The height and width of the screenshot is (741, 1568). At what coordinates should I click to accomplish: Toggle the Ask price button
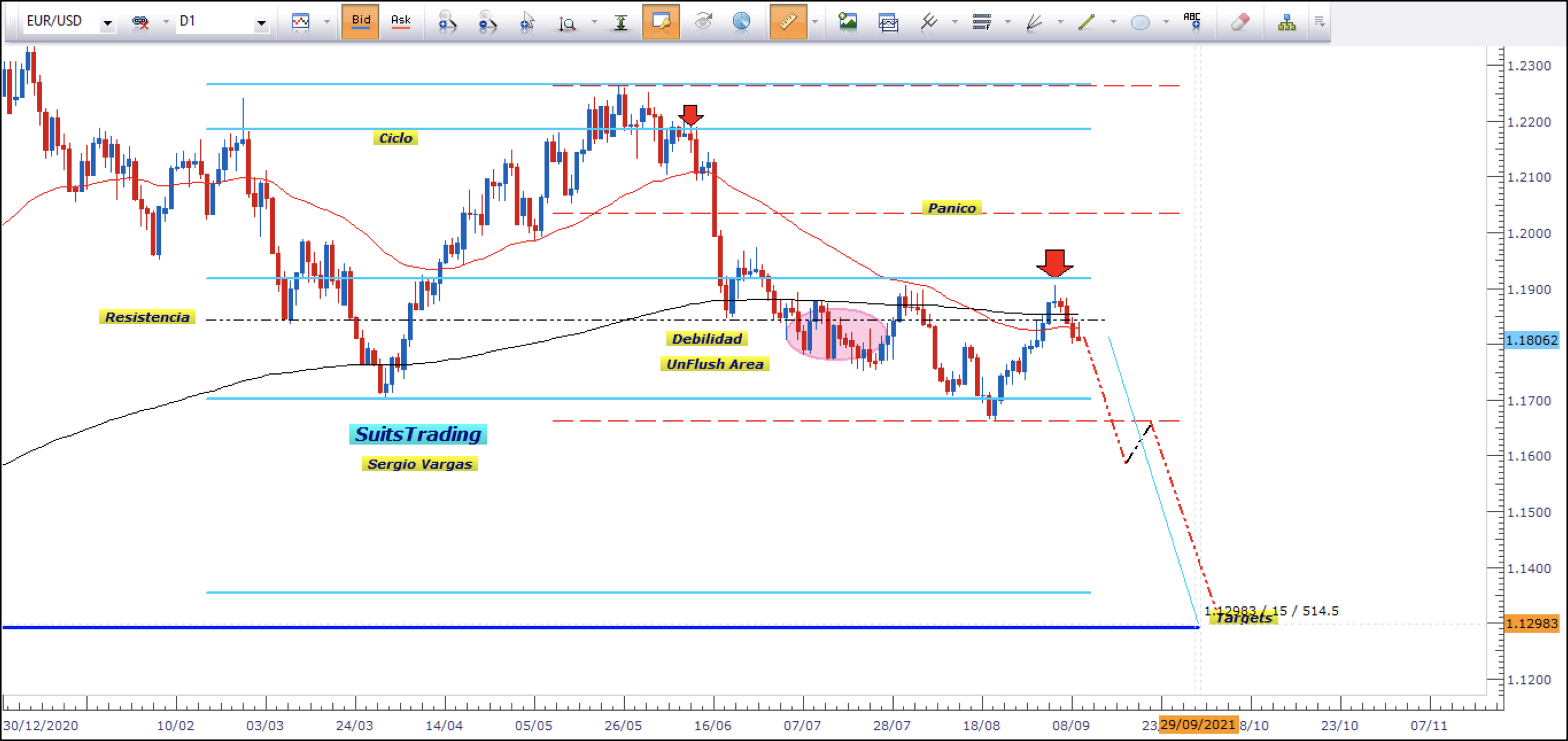click(400, 22)
